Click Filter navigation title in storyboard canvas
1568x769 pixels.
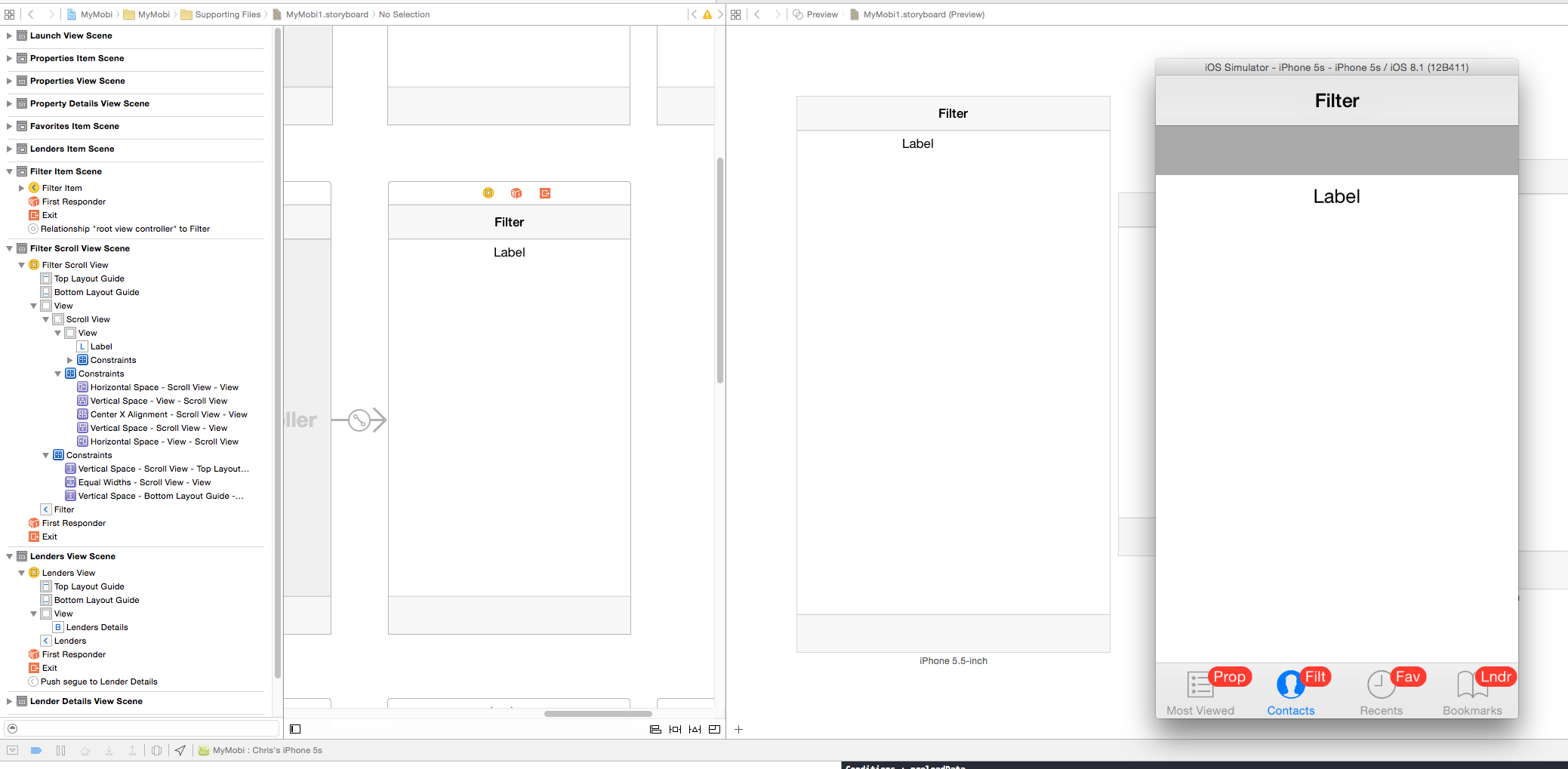coord(509,222)
